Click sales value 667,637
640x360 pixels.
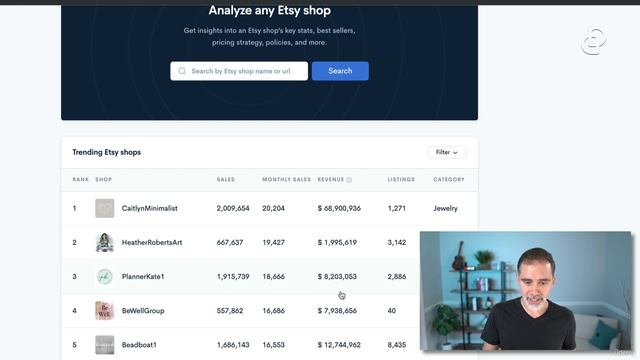(x=230, y=242)
